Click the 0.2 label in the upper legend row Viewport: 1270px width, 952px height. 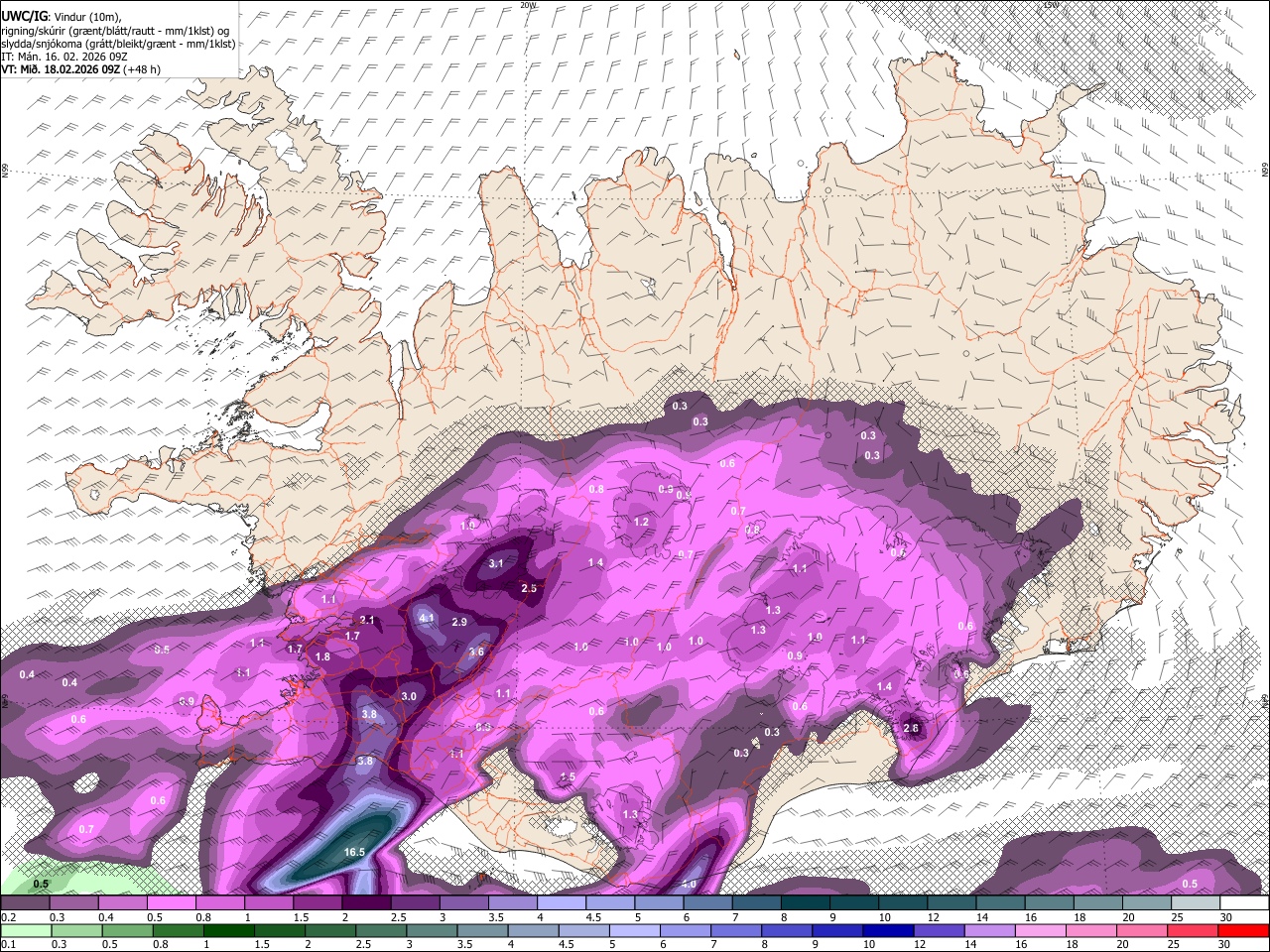(x=8, y=917)
